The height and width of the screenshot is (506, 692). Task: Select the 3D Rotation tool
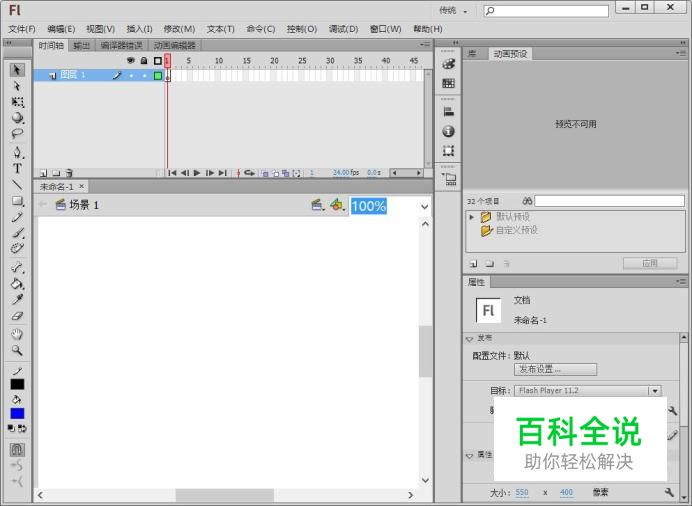(x=17, y=118)
